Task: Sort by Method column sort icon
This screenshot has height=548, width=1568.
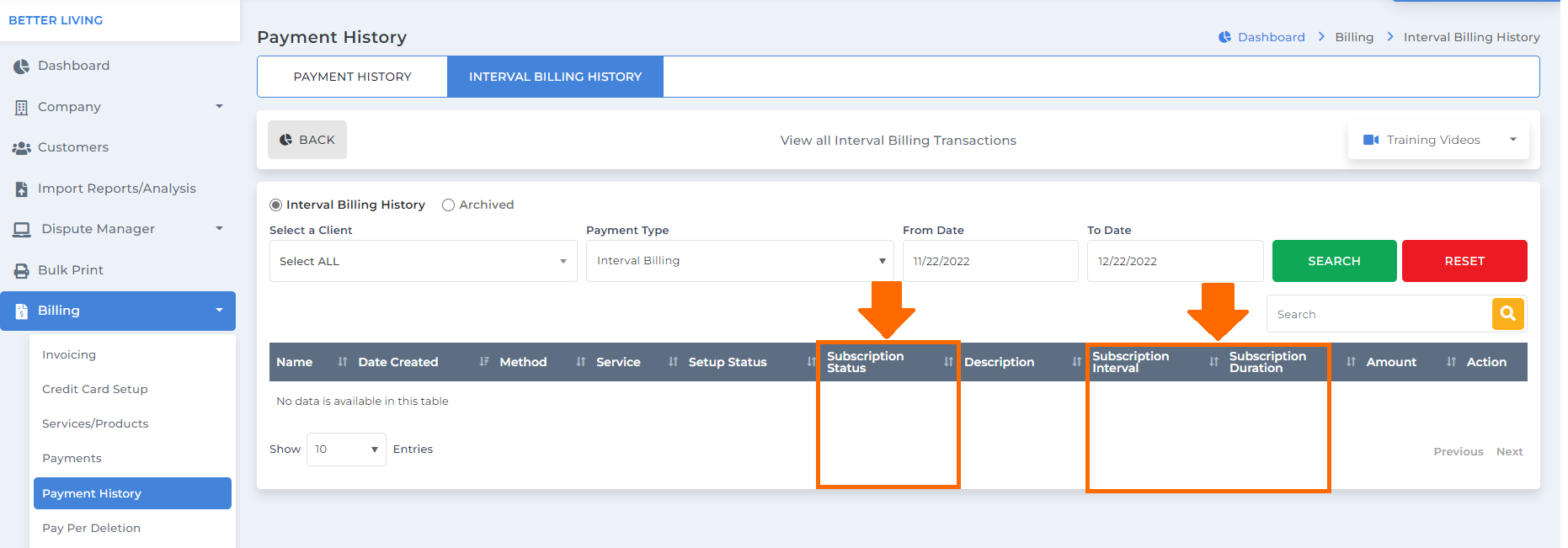Action: point(580,362)
